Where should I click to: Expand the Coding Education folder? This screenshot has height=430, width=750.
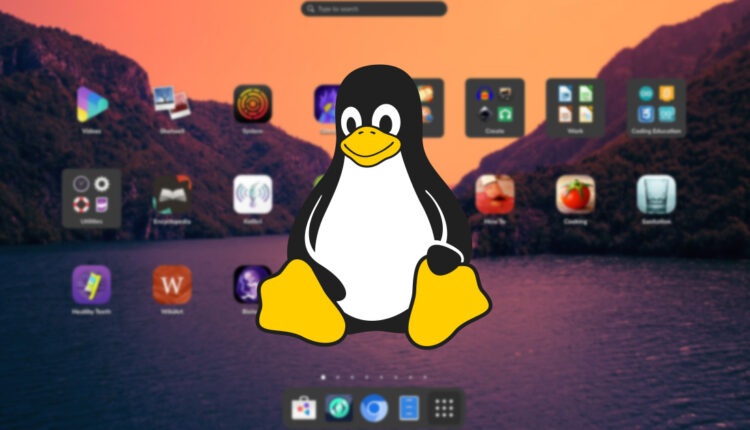tap(656, 105)
